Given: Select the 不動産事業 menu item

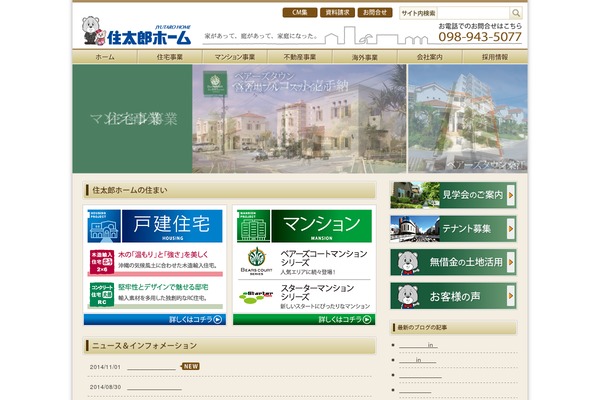Looking at the screenshot, I should pos(300,58).
